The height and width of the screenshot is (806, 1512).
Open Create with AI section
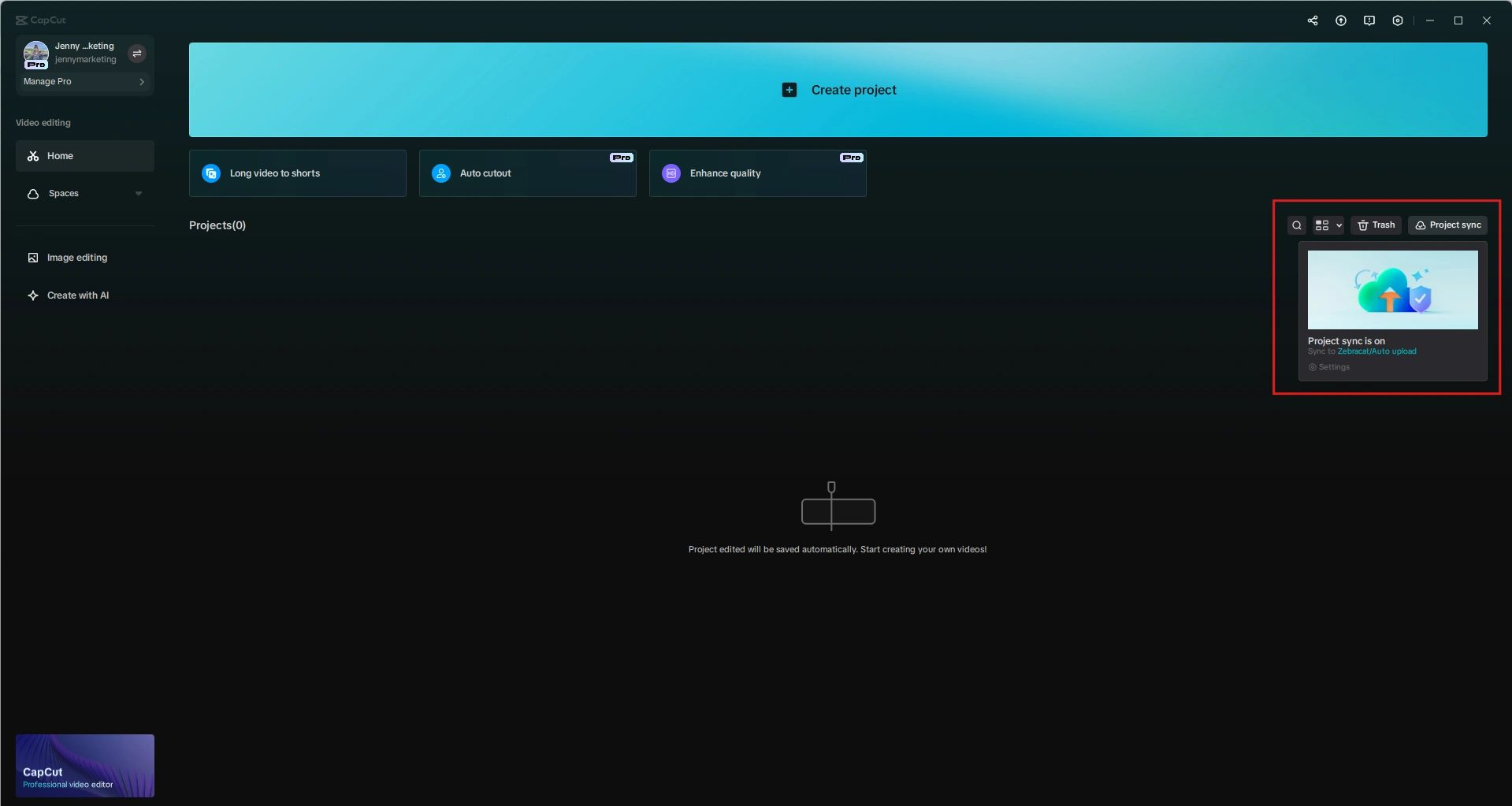click(85, 295)
